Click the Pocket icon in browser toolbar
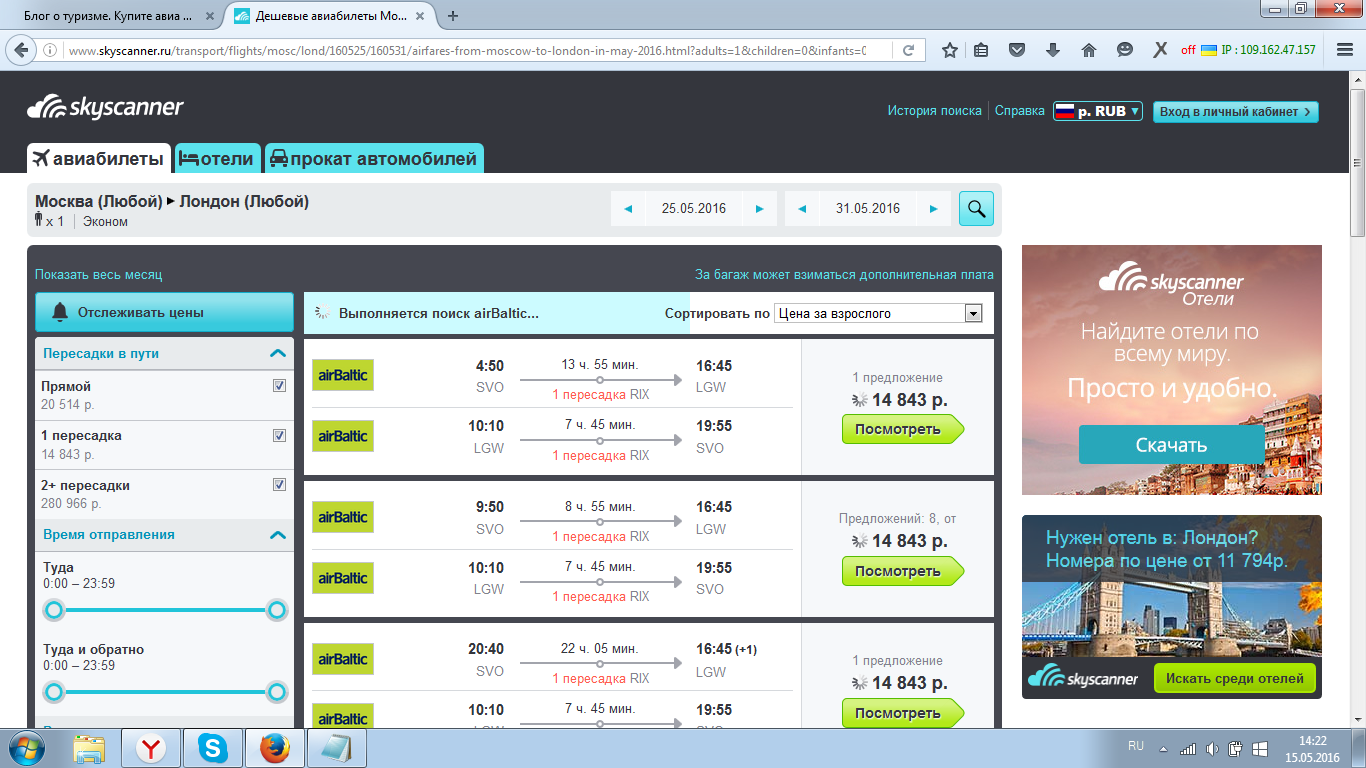Viewport: 1366px width, 768px height. 1017,50
